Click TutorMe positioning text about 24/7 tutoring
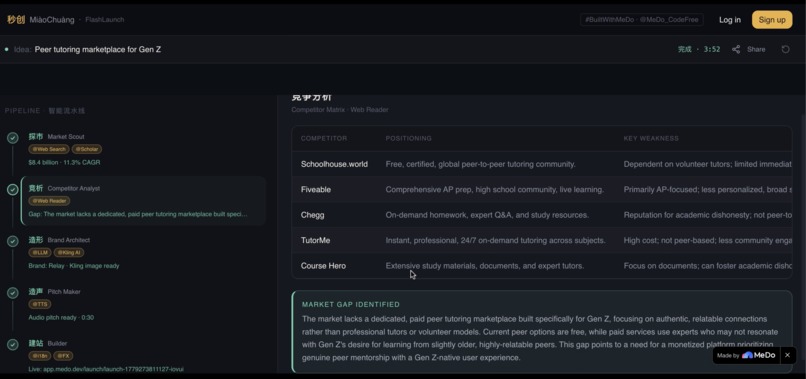Viewport: 806px width, 379px height. [496, 240]
